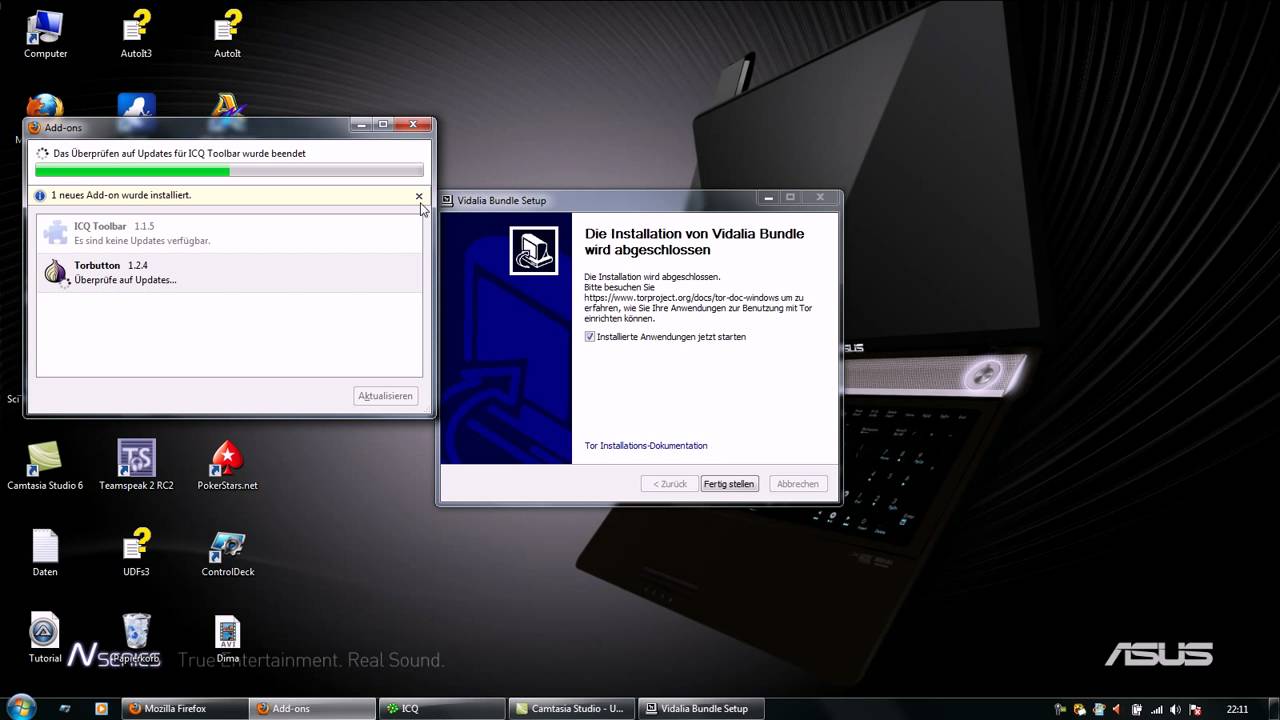Select the Daten file icon
This screenshot has height=720, width=1280.
(45, 552)
